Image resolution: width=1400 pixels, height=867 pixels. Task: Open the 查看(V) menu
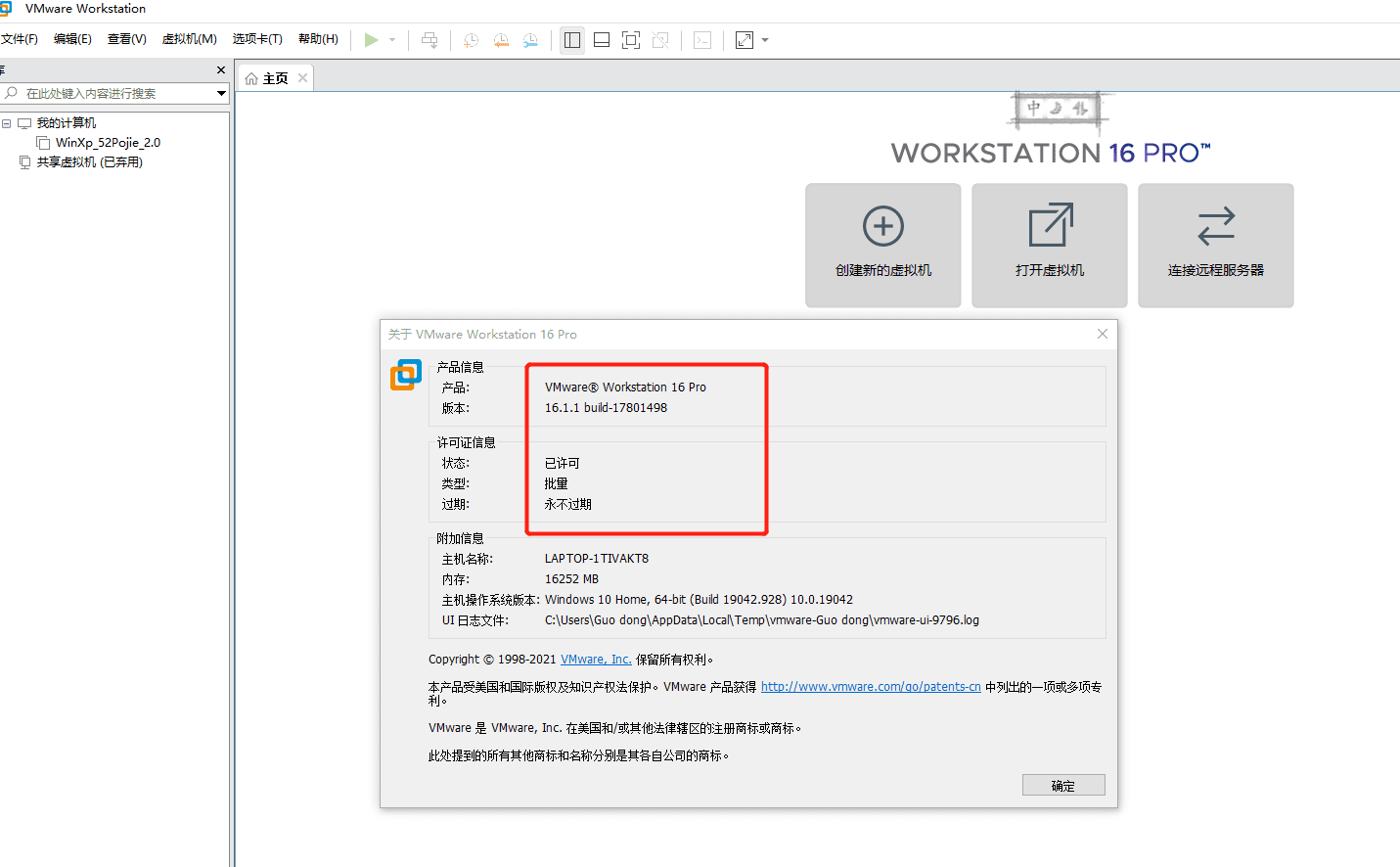coord(127,39)
